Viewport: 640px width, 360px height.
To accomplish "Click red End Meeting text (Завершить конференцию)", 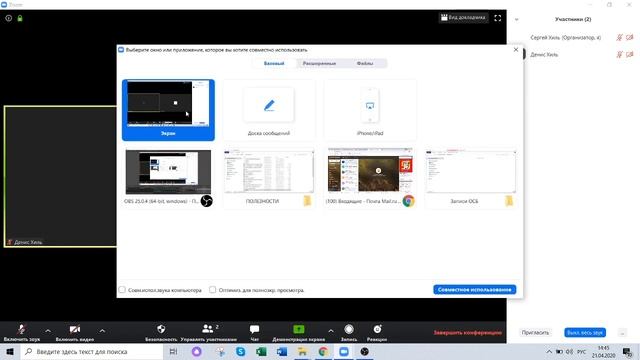I will click(467, 333).
